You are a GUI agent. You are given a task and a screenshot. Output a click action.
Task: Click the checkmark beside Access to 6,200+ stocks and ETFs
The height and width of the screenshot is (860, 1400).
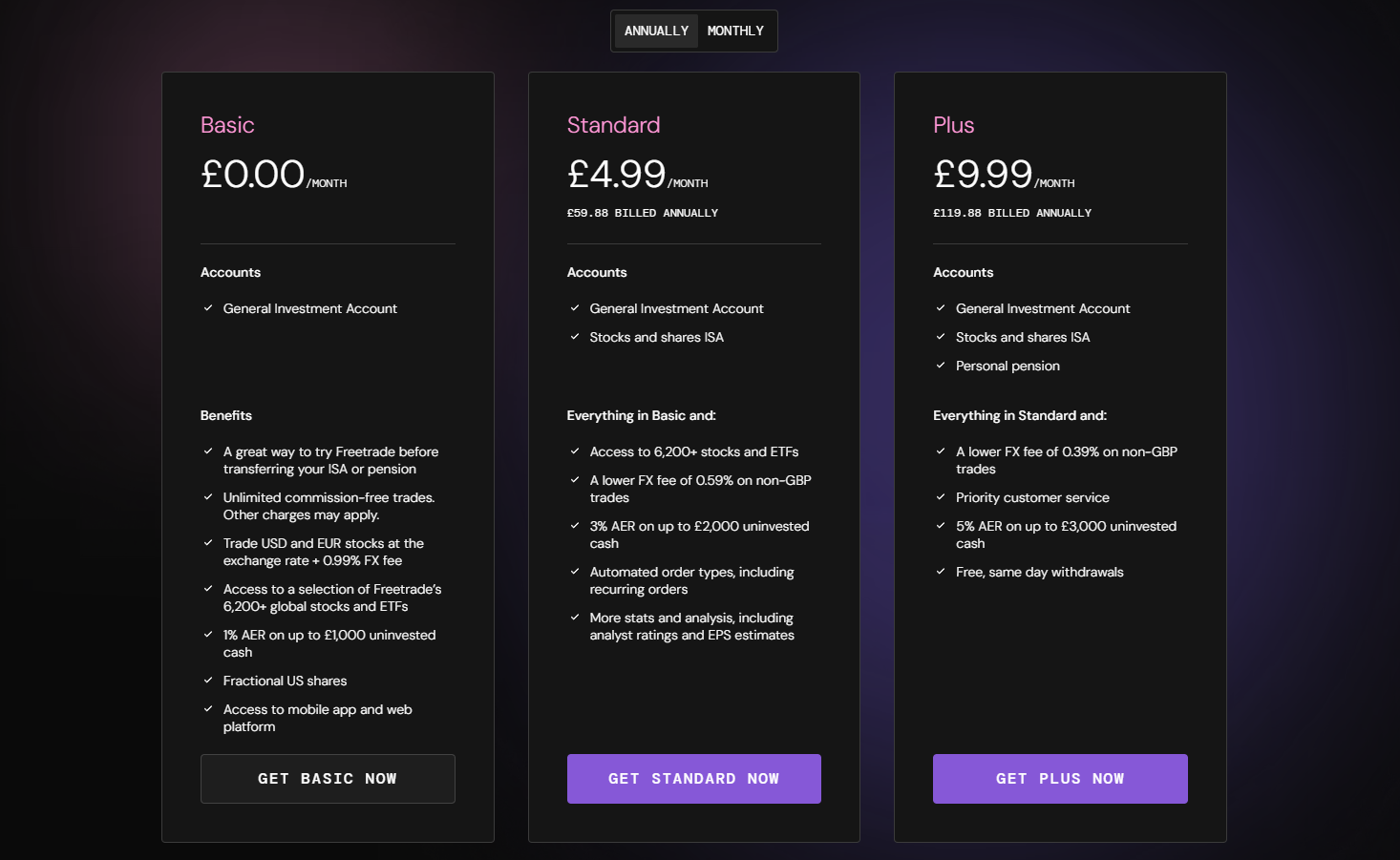click(x=574, y=451)
